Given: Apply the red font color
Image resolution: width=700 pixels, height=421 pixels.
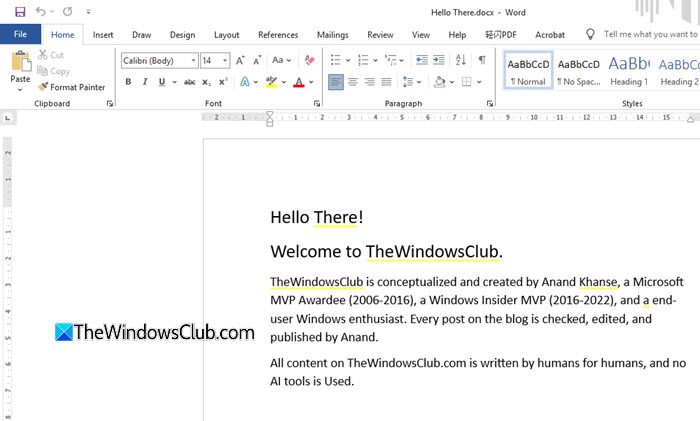Looking at the screenshot, I should (299, 82).
